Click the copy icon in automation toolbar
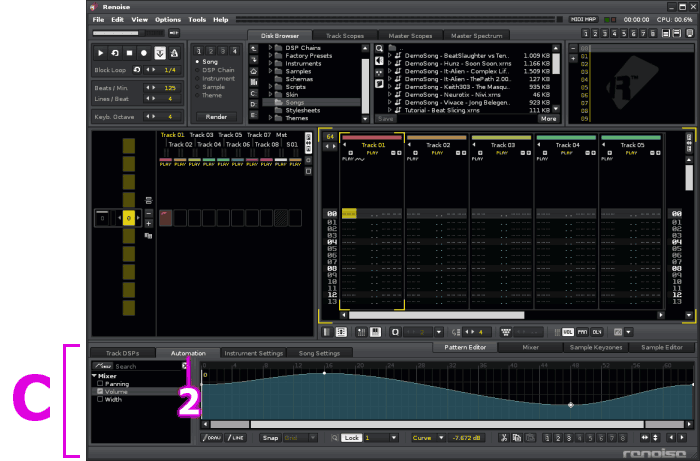This screenshot has height=461, width=700. coord(517,438)
